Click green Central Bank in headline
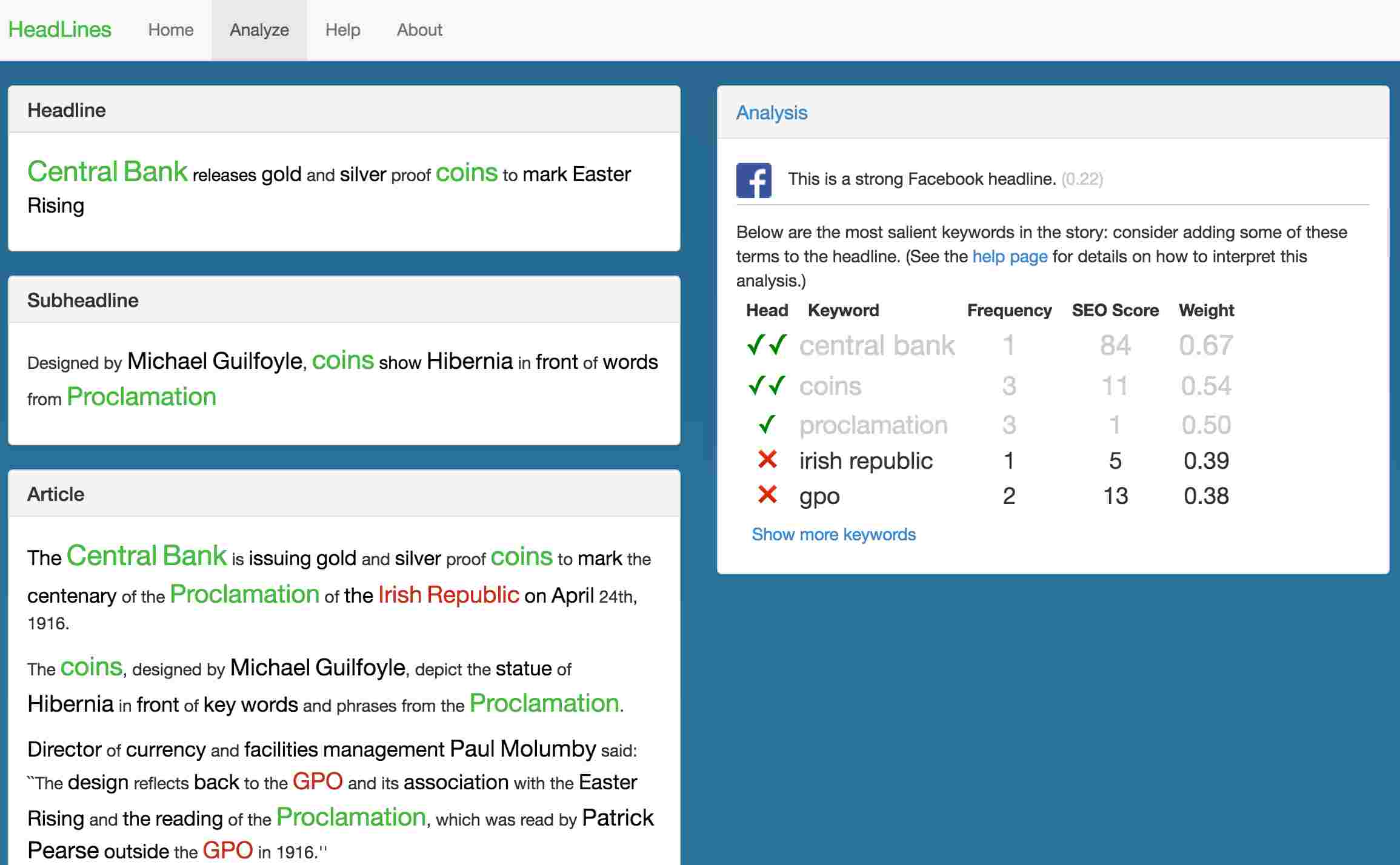Image resolution: width=1400 pixels, height=865 pixels. click(107, 171)
